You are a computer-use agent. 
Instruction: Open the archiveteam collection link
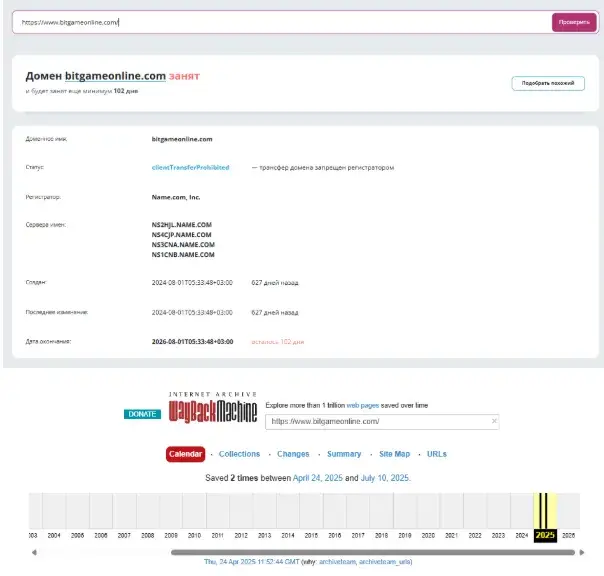(x=337, y=562)
